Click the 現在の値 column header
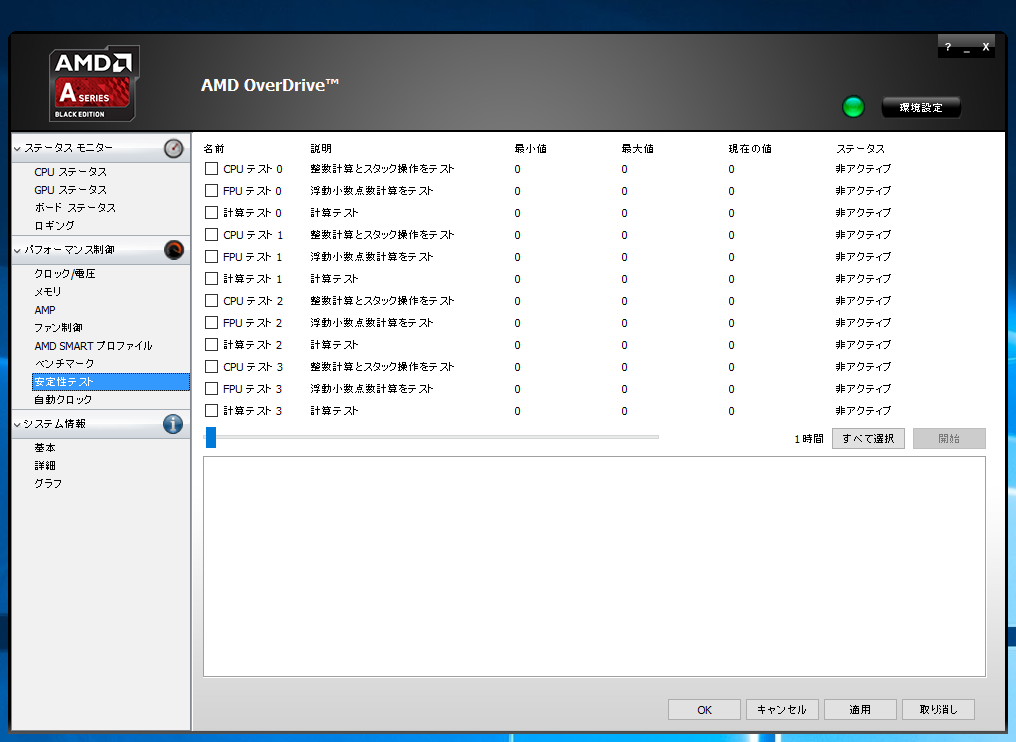The width and height of the screenshot is (1016, 742). pyautogui.click(x=750, y=148)
